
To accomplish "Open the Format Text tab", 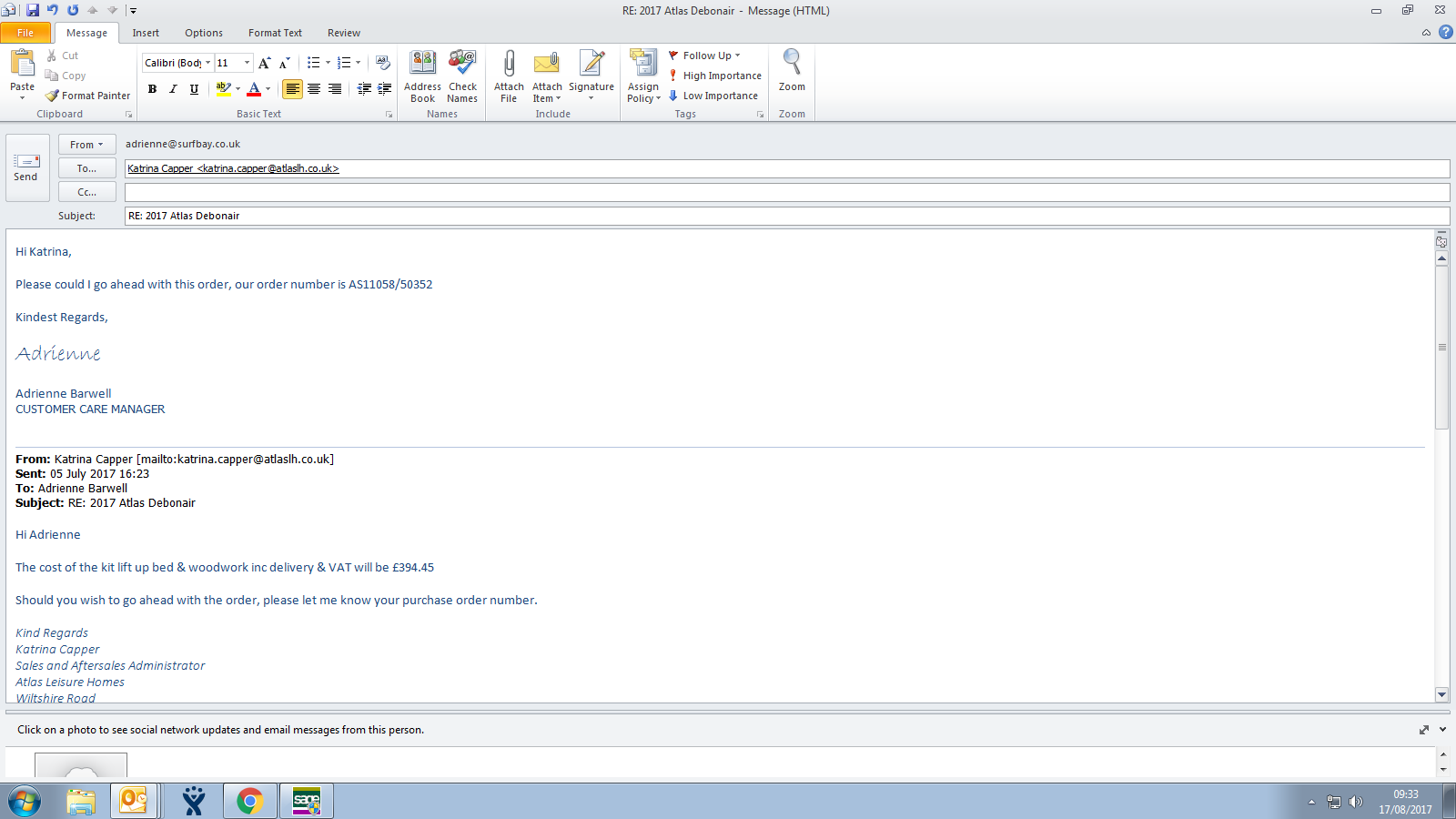I will [x=275, y=33].
